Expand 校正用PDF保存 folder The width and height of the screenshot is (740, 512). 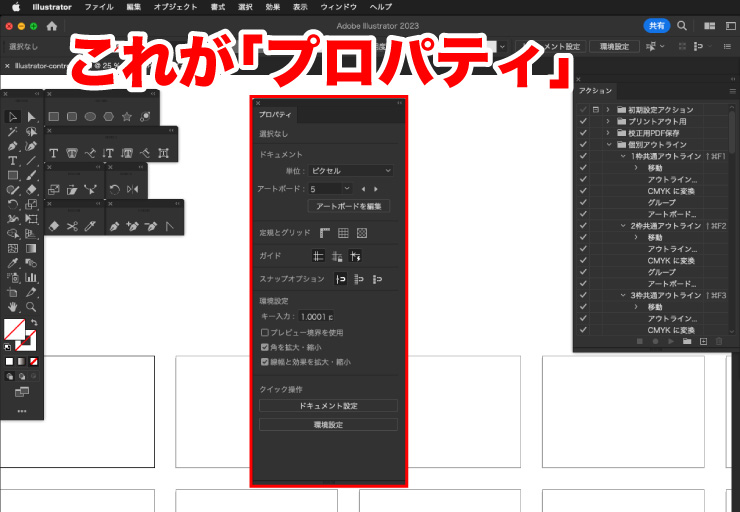click(608, 133)
